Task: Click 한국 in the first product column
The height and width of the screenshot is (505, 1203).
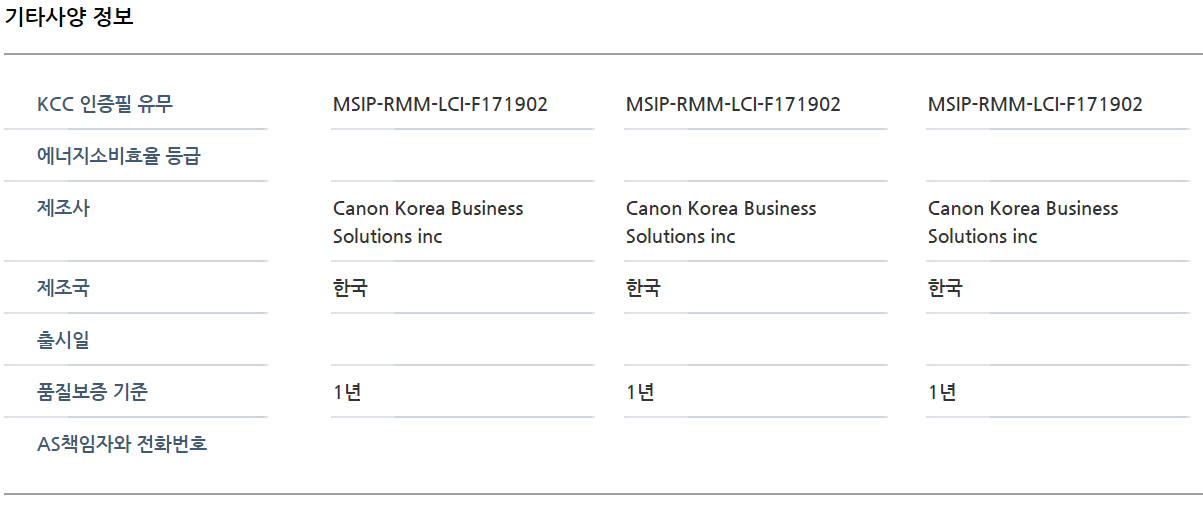Action: click(x=350, y=288)
